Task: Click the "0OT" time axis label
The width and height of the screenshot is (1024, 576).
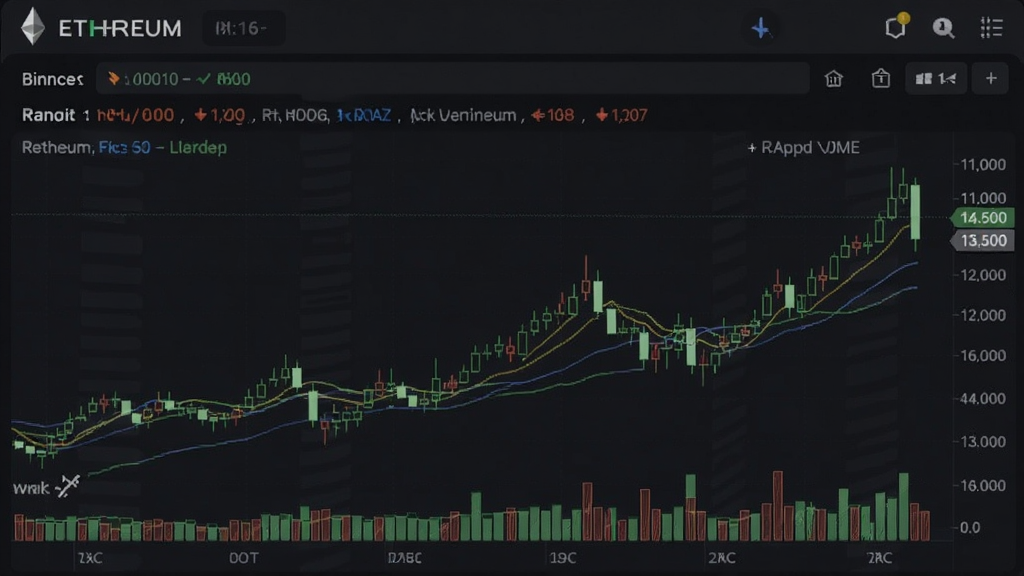Action: (244, 558)
